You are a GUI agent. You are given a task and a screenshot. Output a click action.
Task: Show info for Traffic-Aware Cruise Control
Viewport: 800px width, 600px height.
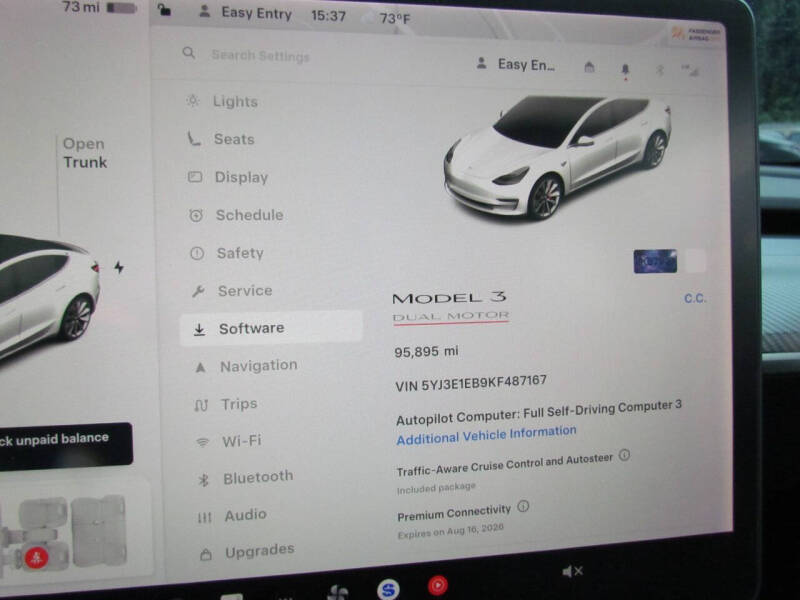coord(624,455)
